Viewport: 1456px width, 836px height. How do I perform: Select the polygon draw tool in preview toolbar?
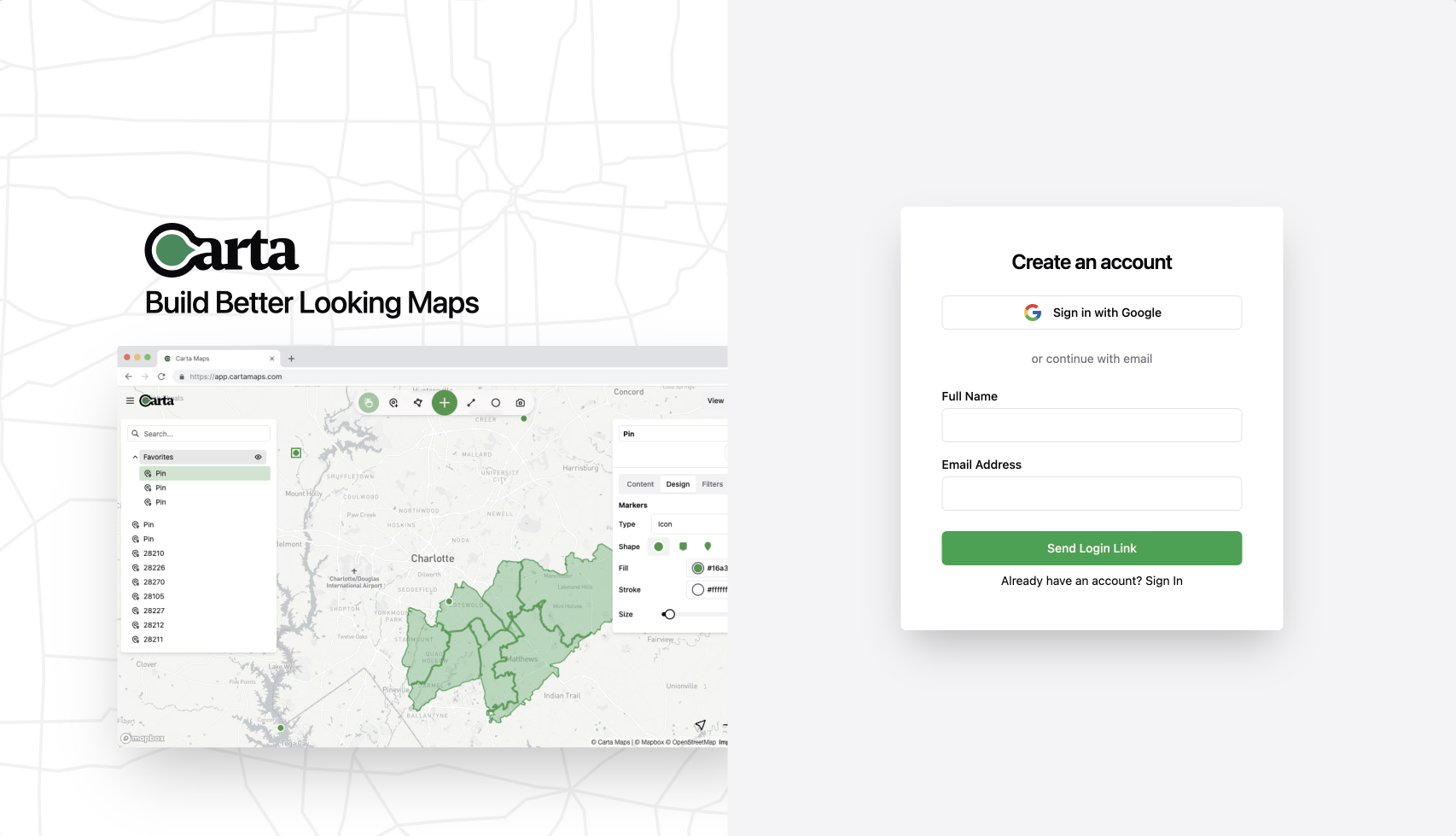click(x=418, y=403)
